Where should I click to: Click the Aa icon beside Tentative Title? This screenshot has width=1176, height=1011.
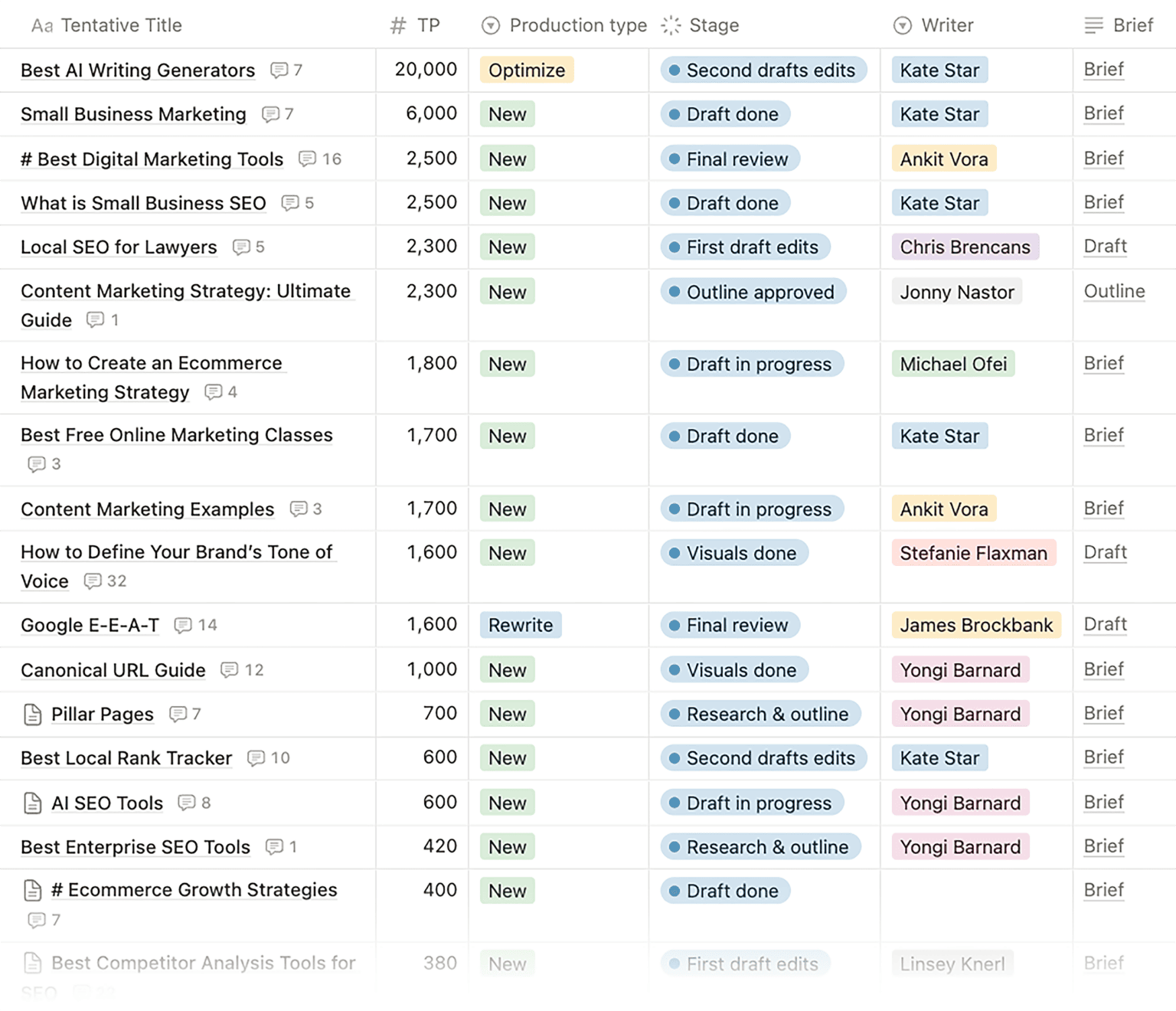[42, 25]
